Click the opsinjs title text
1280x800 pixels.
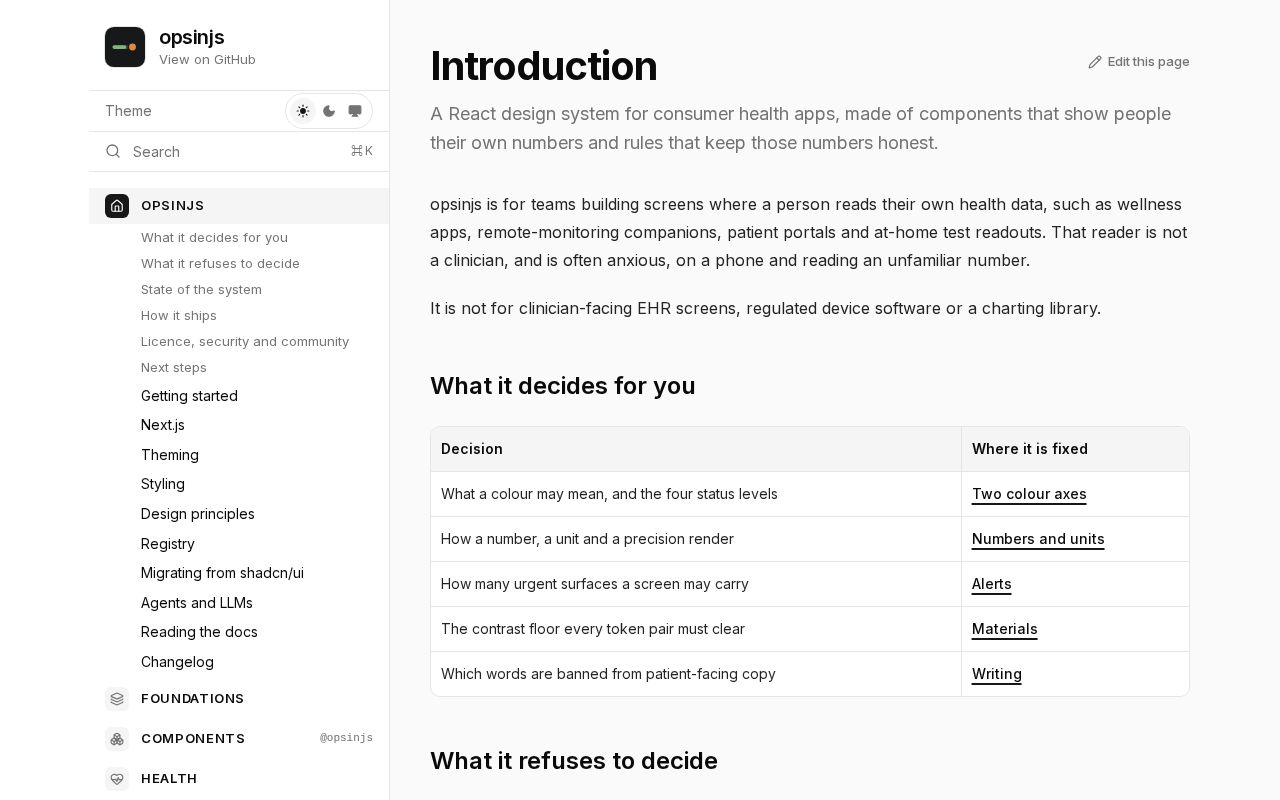191,38
